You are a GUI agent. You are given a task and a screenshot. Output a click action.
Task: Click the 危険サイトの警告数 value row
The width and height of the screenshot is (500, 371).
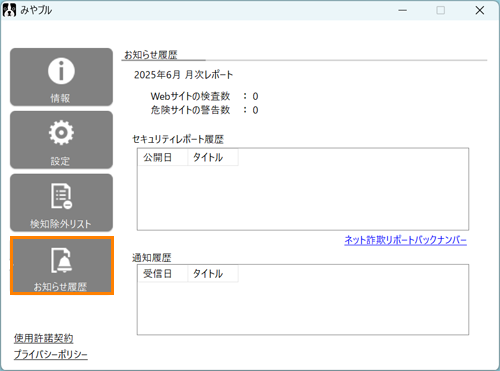point(204,110)
